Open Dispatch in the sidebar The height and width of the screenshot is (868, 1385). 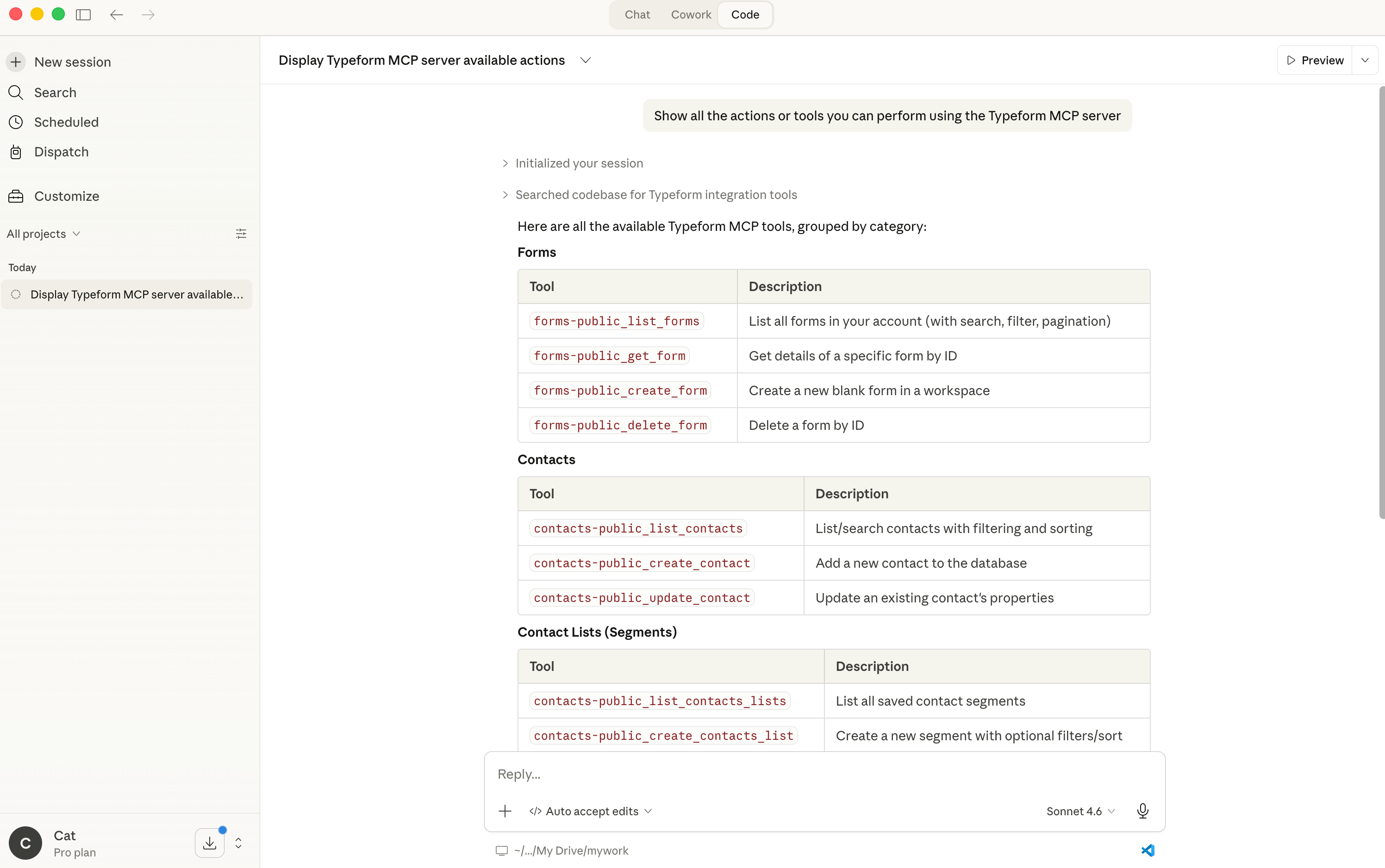click(x=61, y=152)
